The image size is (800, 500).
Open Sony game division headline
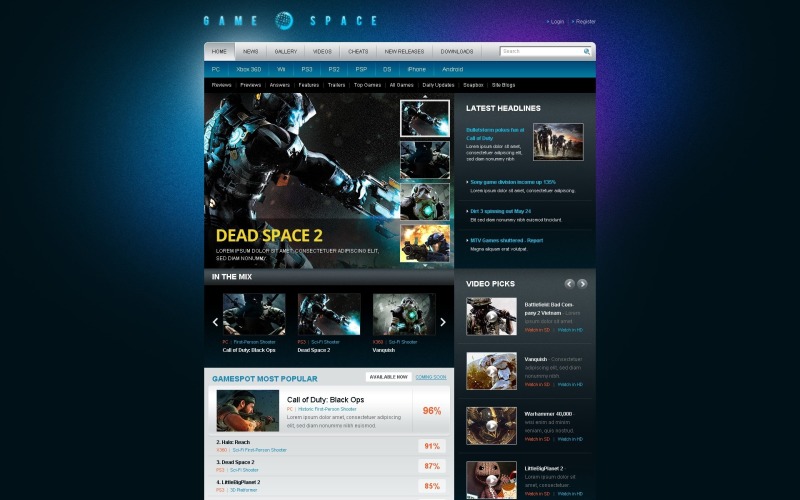coord(513,182)
